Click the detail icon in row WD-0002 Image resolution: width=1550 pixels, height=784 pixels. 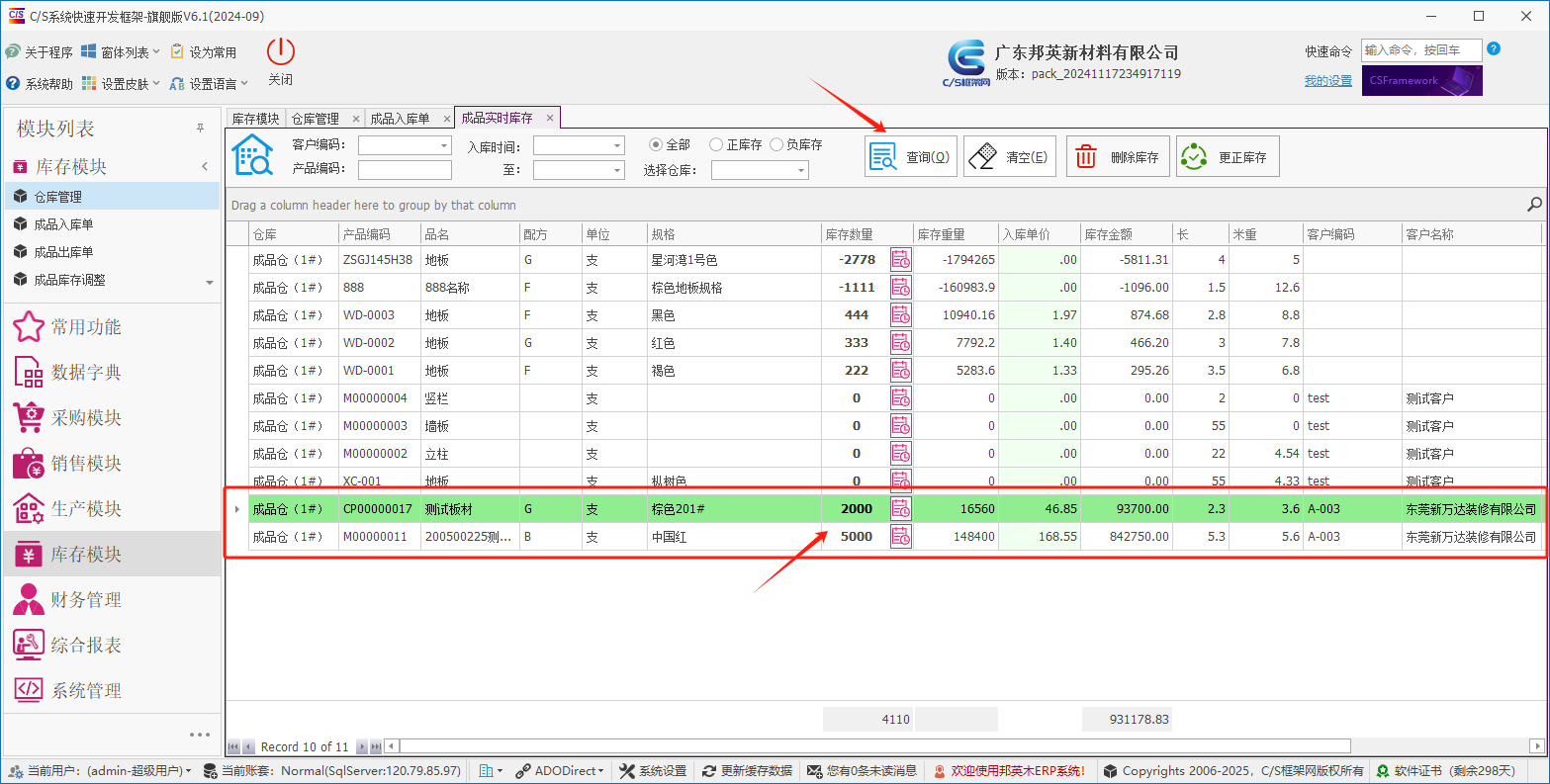click(x=901, y=342)
